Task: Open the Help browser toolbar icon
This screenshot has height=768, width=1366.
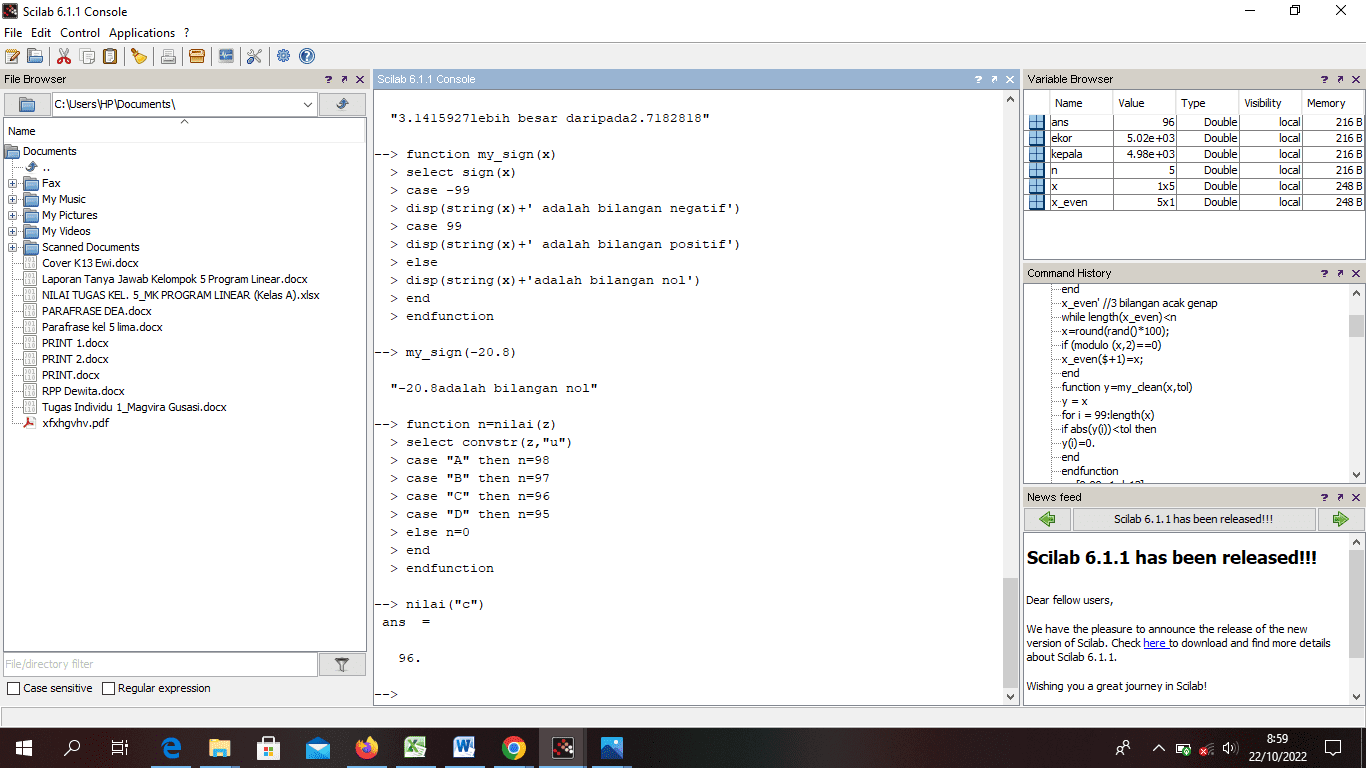Action: click(x=307, y=56)
